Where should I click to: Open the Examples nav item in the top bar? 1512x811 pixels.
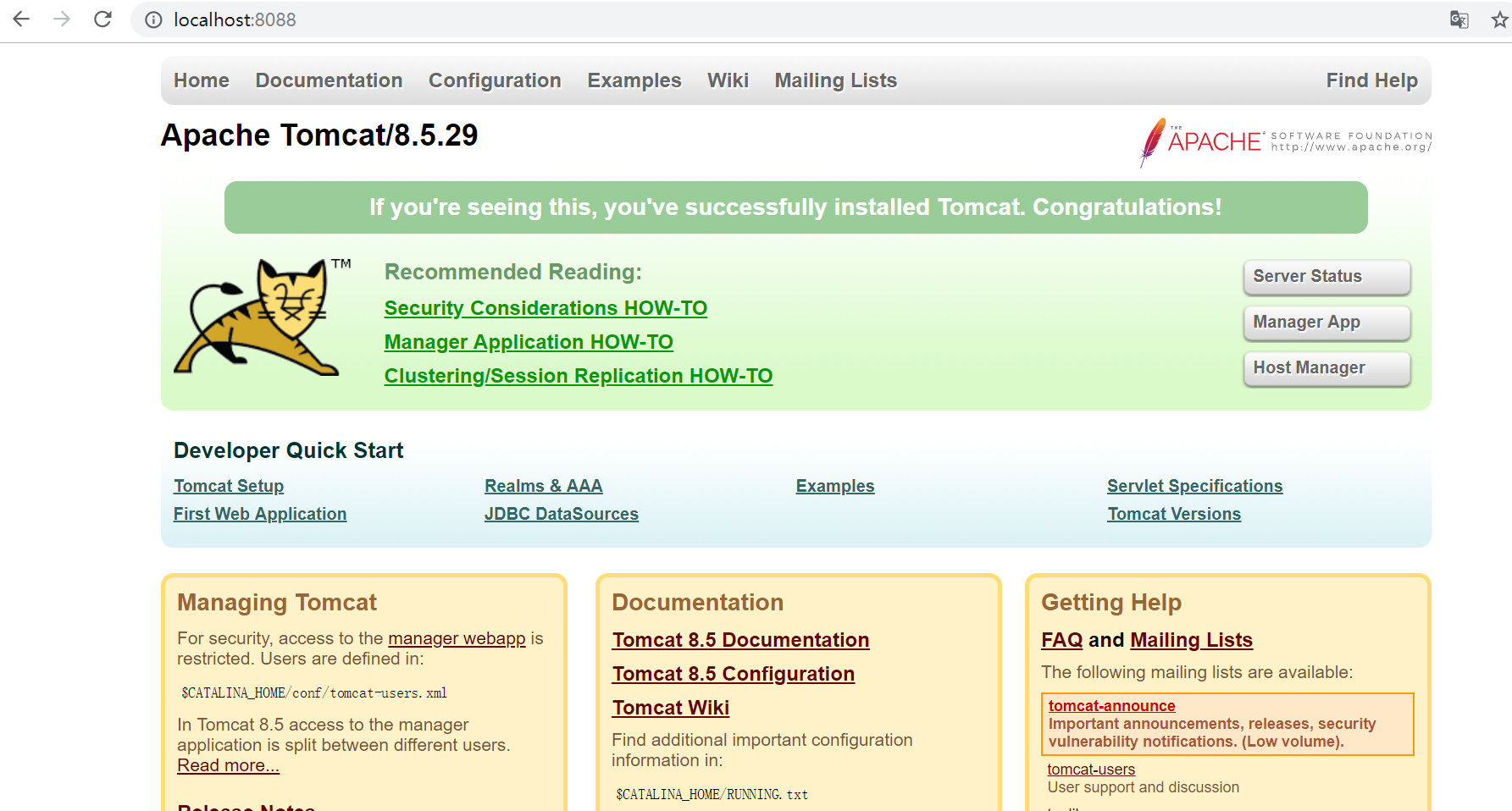pyautogui.click(x=634, y=80)
